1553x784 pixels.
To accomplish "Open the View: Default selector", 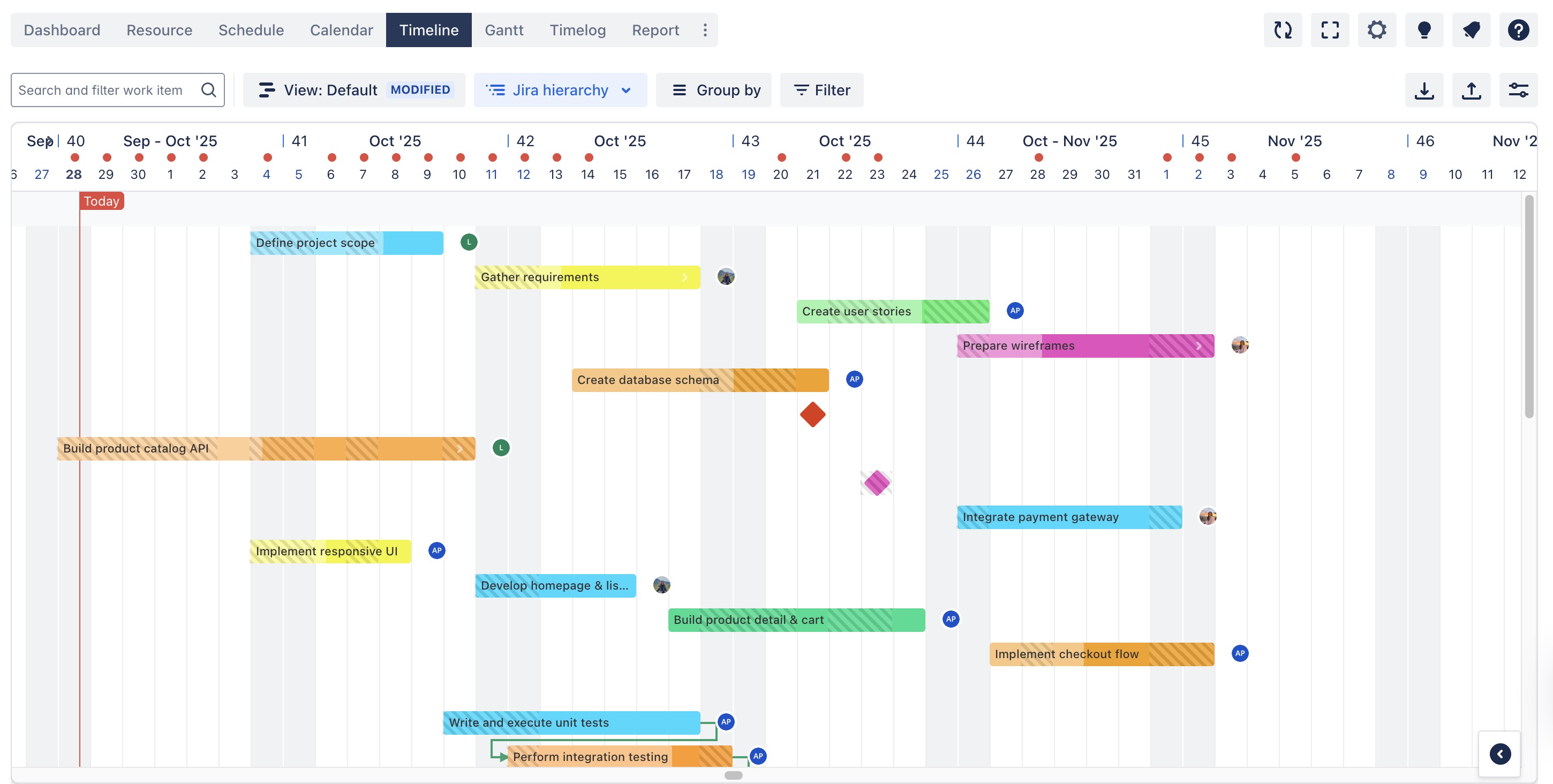I will pyautogui.click(x=354, y=91).
